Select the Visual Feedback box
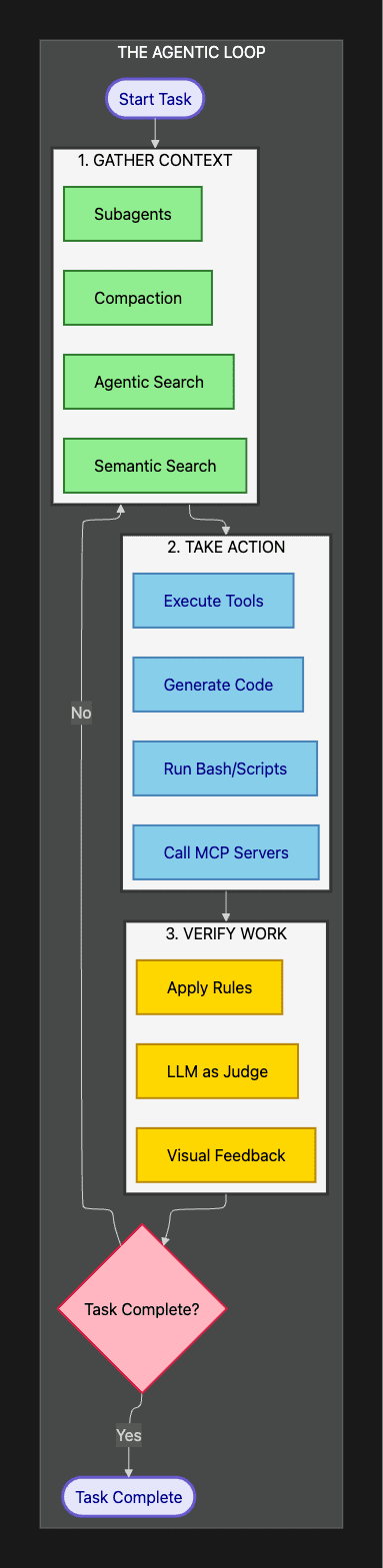Image resolution: width=383 pixels, height=1568 pixels. 226,1155
